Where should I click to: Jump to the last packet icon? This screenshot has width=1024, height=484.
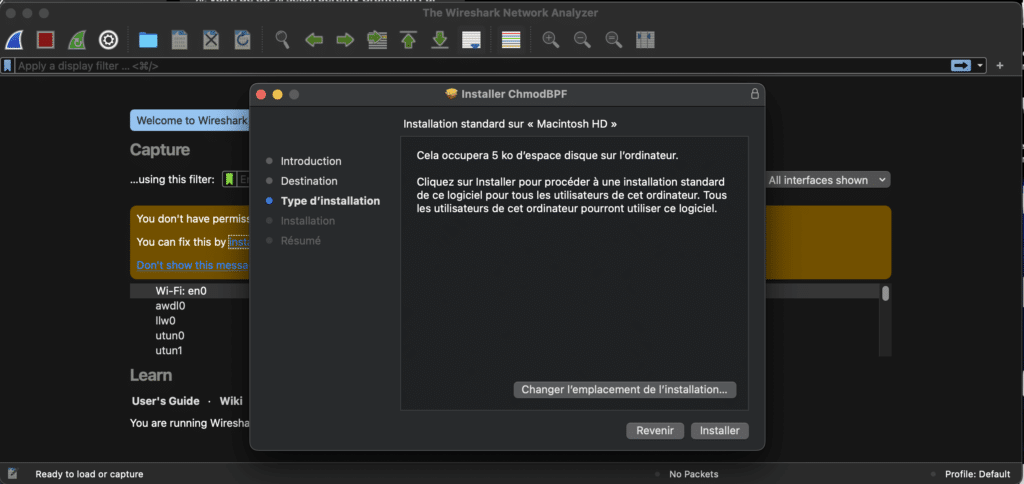(440, 40)
